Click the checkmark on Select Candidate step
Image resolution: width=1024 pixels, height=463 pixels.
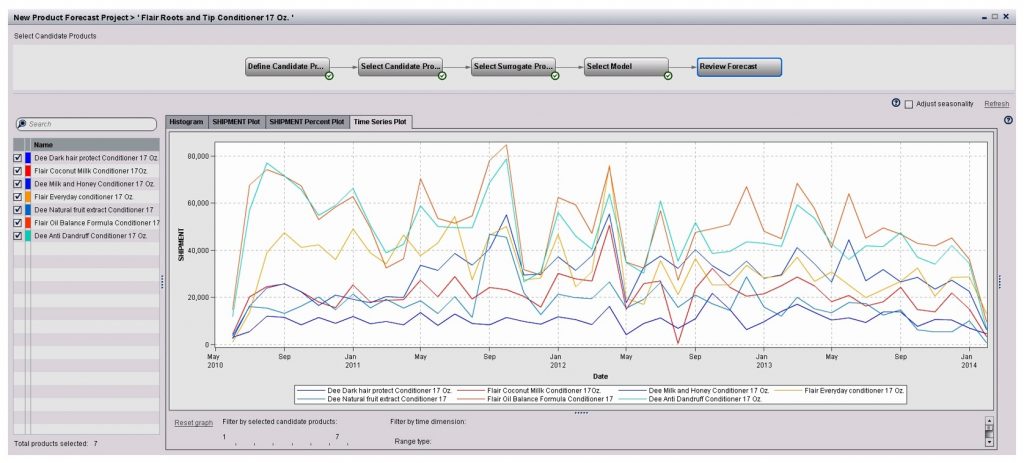442,76
